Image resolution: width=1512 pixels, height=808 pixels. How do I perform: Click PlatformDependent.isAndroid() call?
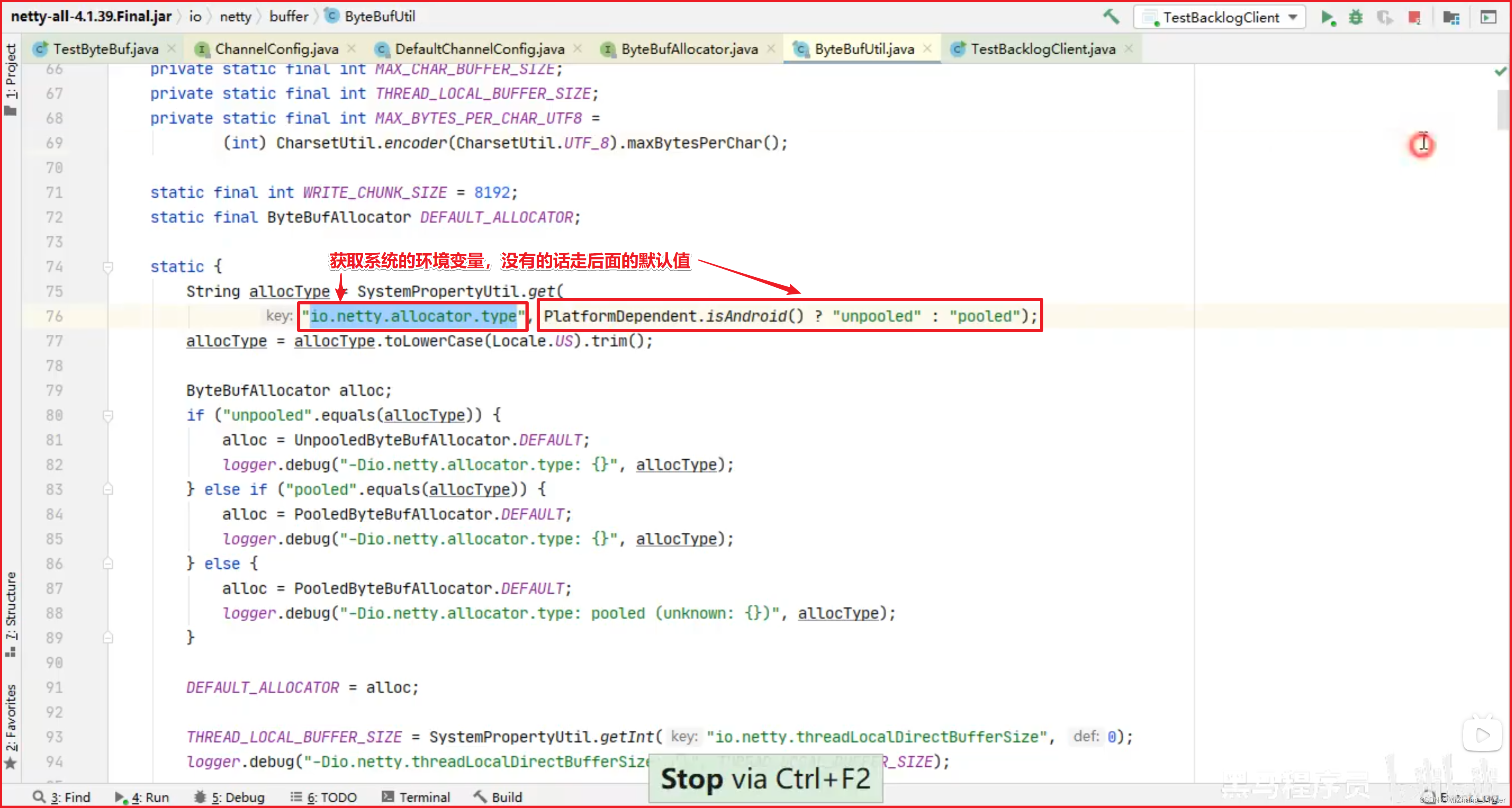(x=673, y=316)
